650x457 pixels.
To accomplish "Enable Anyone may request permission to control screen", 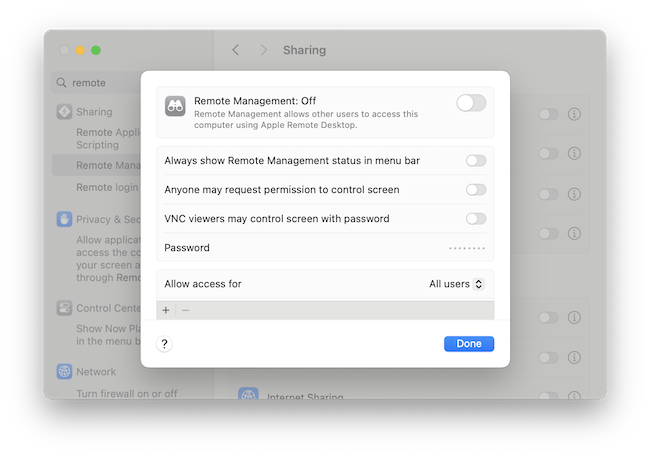I will tap(476, 189).
